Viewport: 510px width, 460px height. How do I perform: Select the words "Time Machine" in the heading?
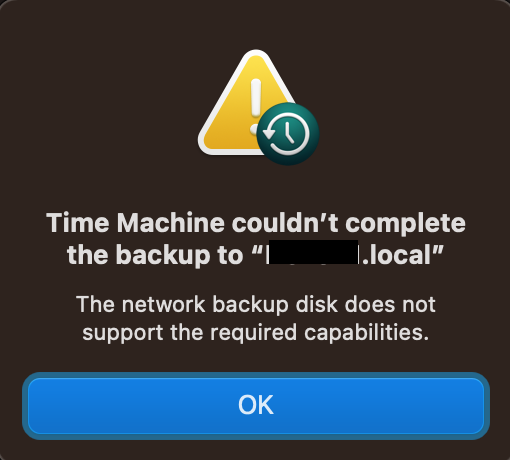pyautogui.click(x=135, y=223)
